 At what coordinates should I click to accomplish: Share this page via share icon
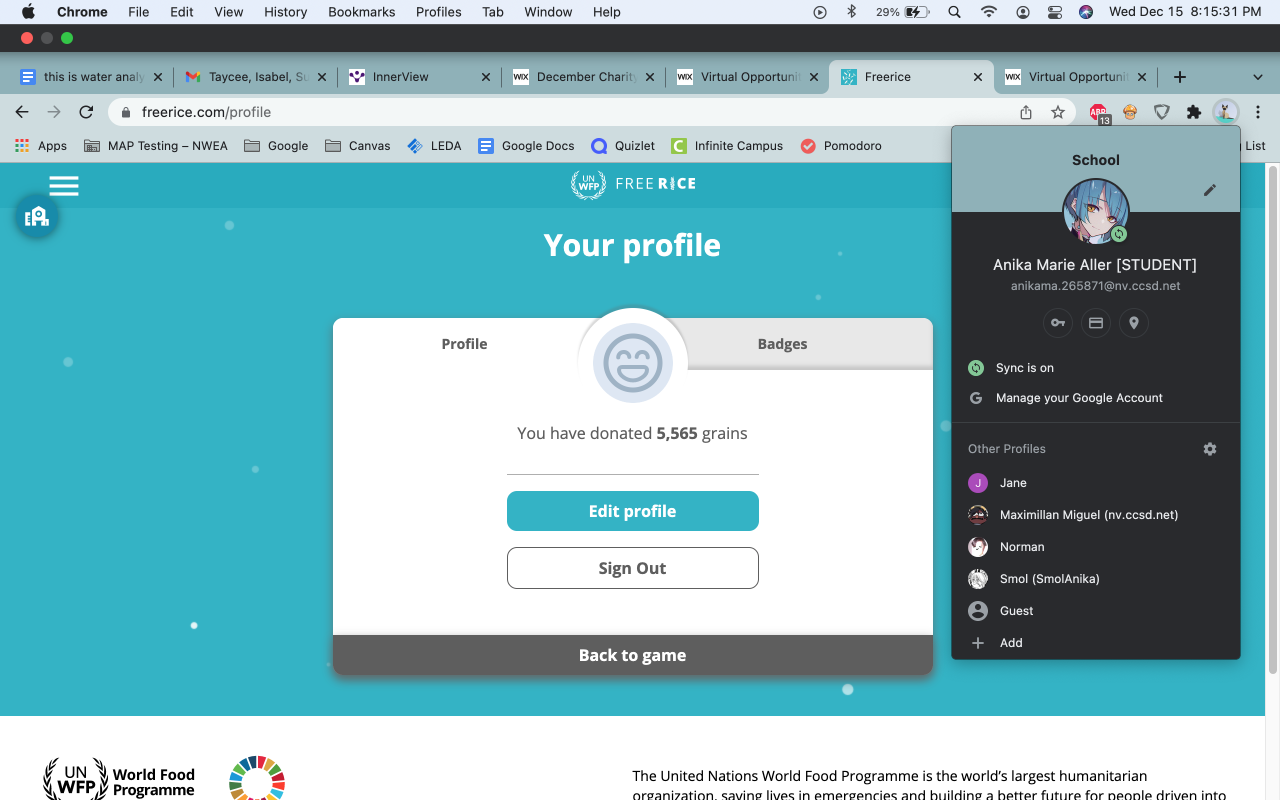pos(1026,112)
